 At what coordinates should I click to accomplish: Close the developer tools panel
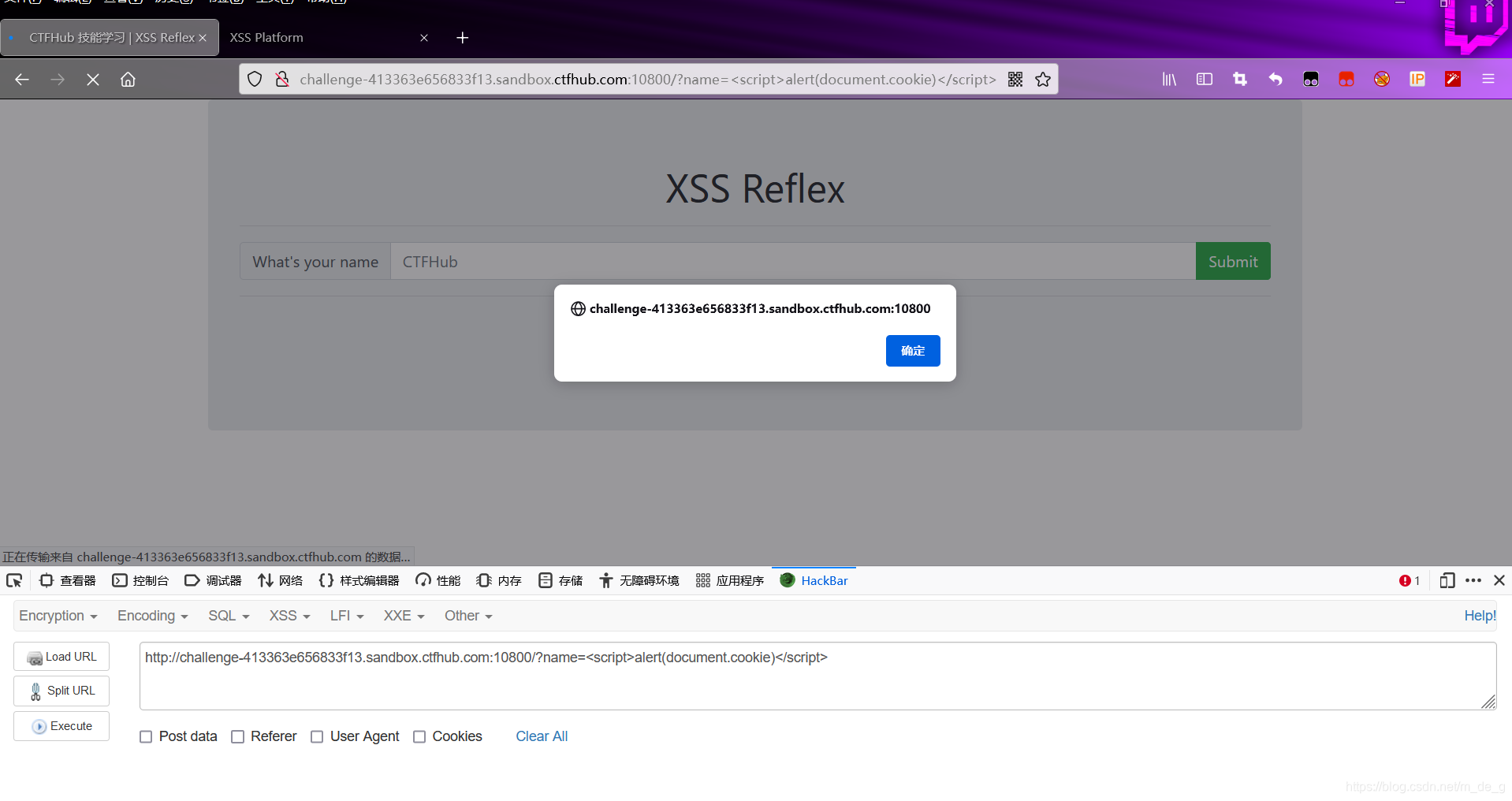click(1499, 581)
